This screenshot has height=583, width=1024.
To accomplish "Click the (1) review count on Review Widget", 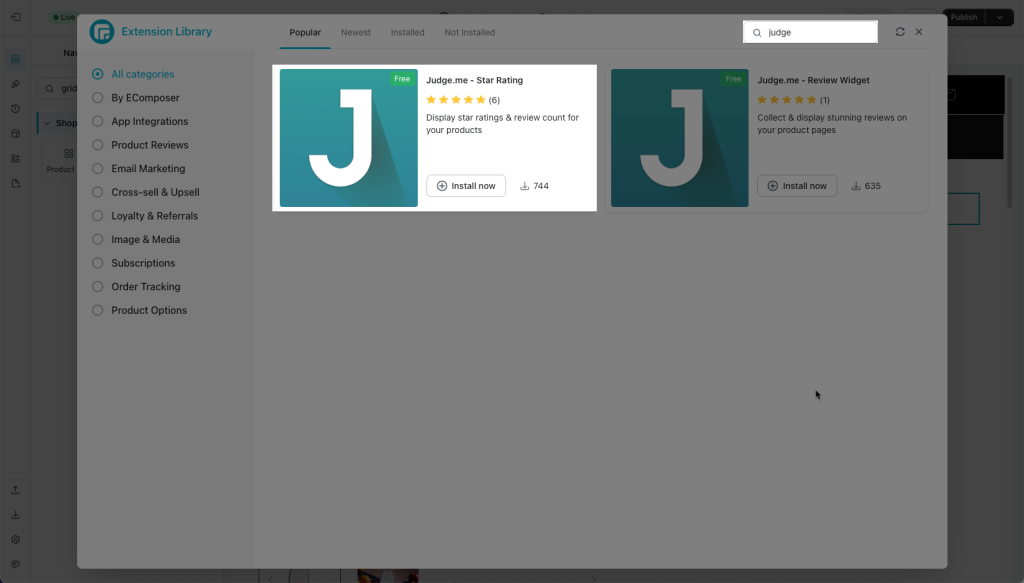I will pos(825,101).
